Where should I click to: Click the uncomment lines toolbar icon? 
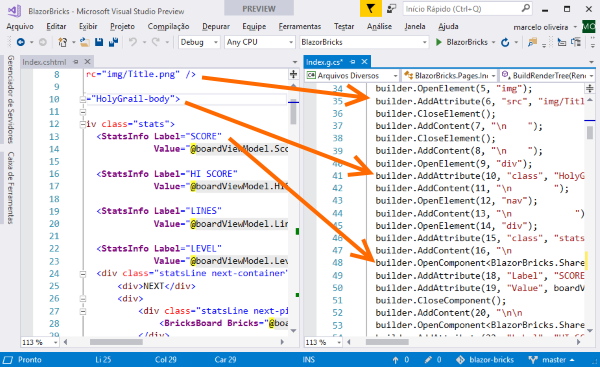click(576, 42)
